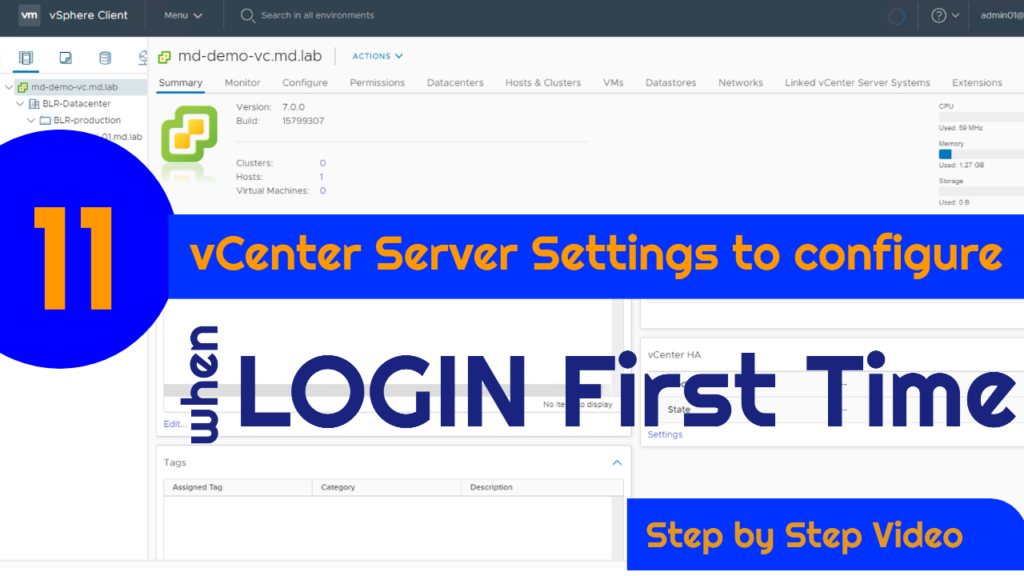
Task: Select BLR-production in the inventory tree
Action: (87, 120)
